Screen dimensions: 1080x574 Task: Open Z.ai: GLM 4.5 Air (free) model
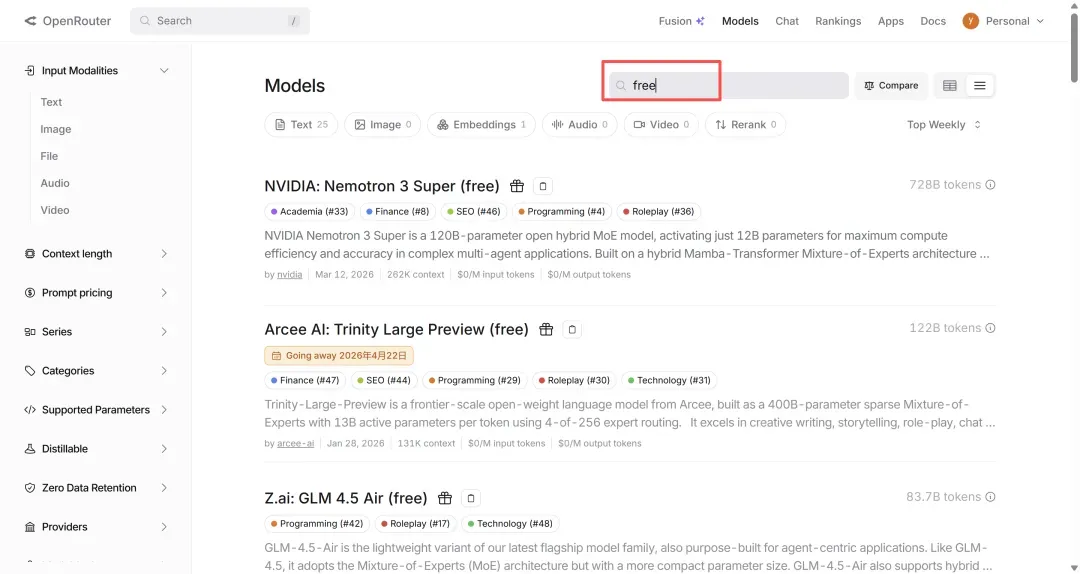pyautogui.click(x=346, y=498)
